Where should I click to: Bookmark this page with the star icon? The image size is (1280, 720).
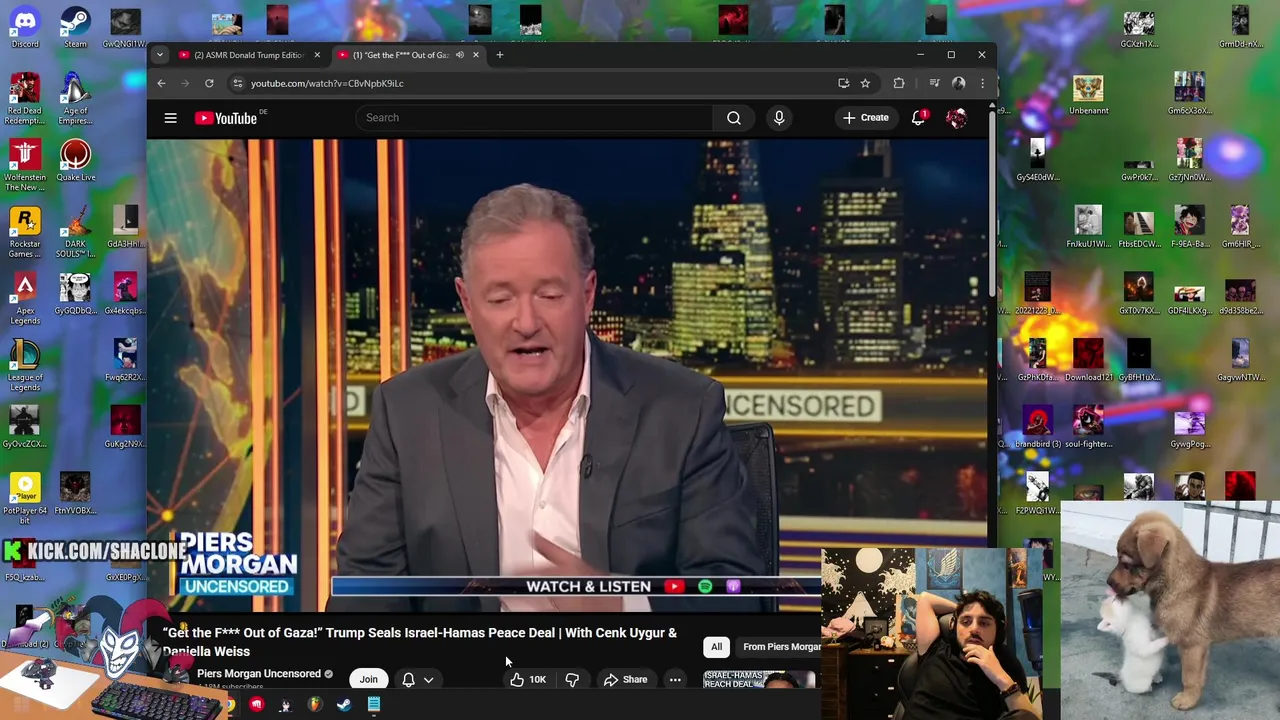tap(865, 83)
